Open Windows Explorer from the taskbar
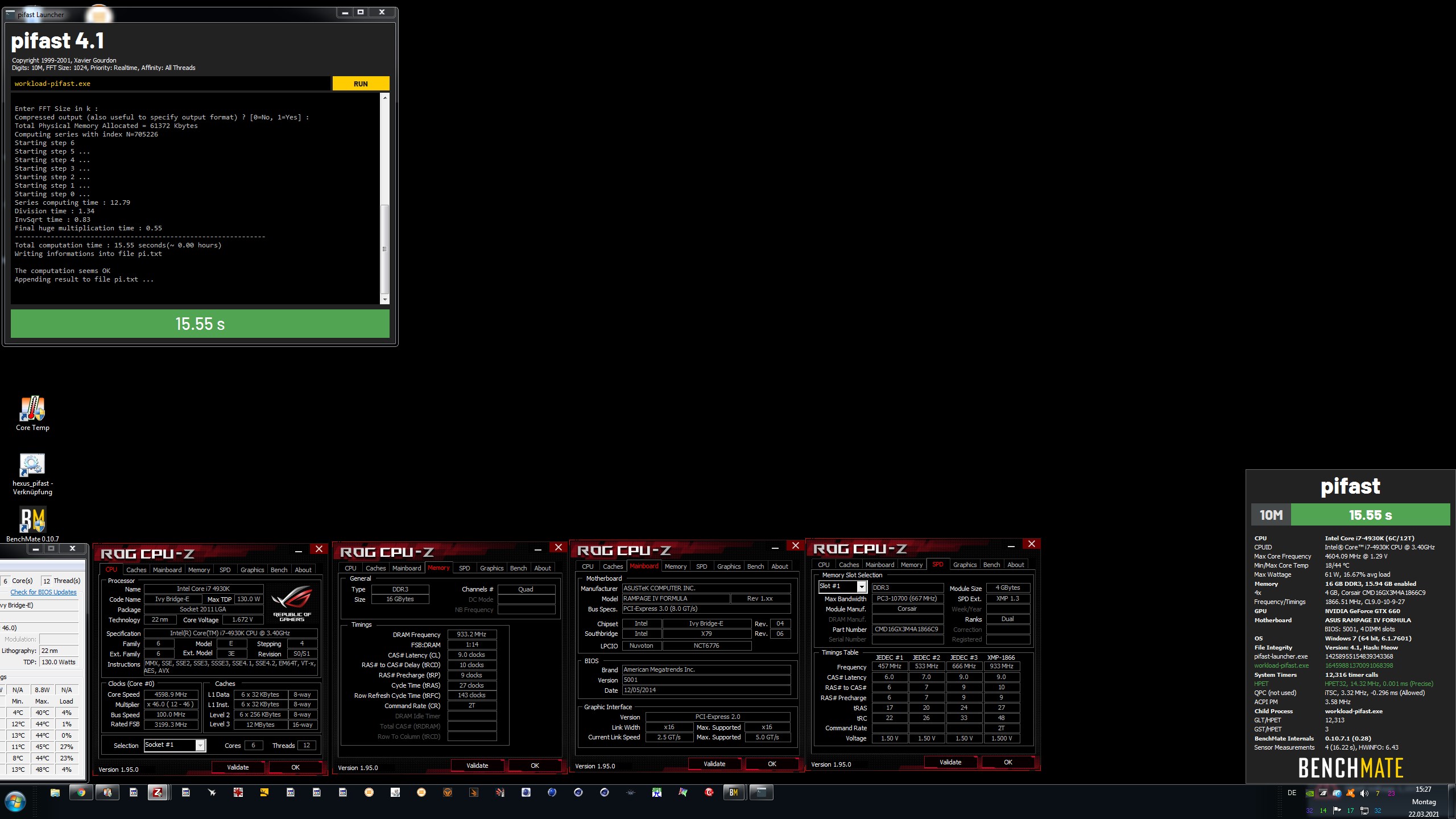1456x819 pixels. click(55, 792)
